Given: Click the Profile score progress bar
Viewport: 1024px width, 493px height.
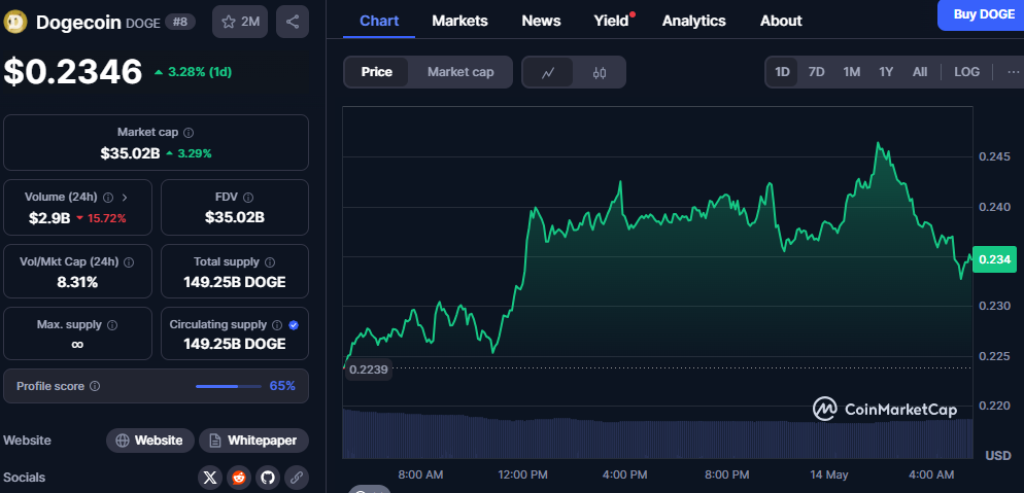Looking at the screenshot, I should tap(229, 386).
